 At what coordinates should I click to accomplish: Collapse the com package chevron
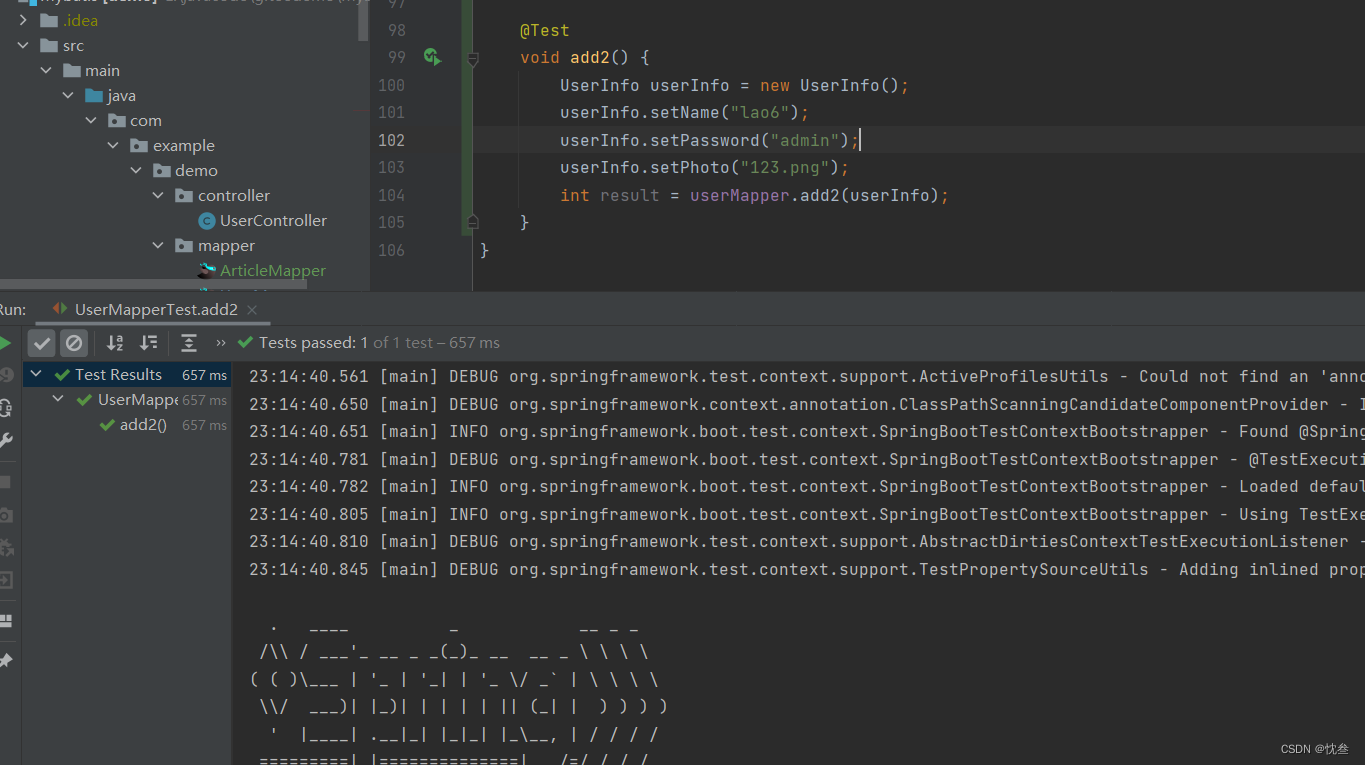[91, 120]
